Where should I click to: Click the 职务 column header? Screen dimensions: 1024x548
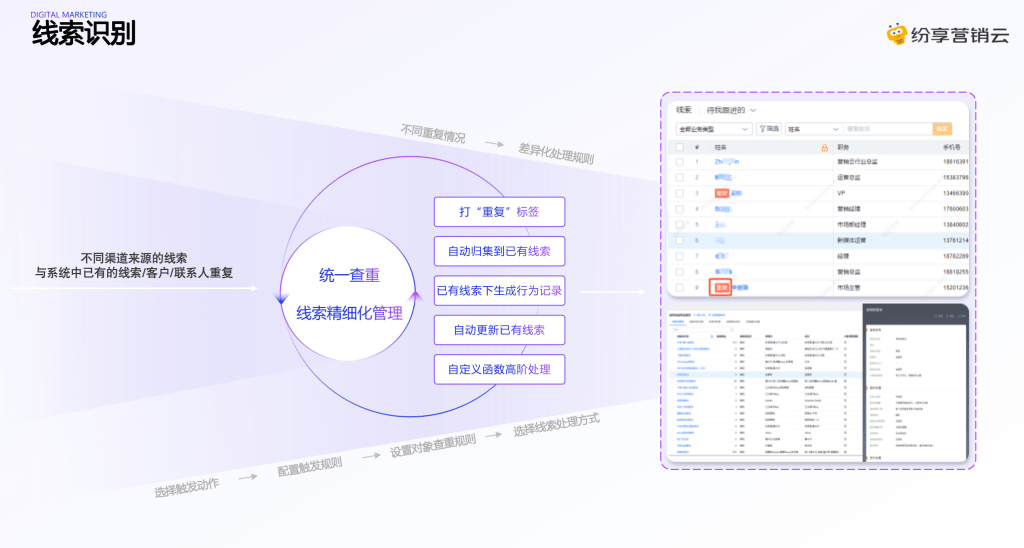point(843,148)
